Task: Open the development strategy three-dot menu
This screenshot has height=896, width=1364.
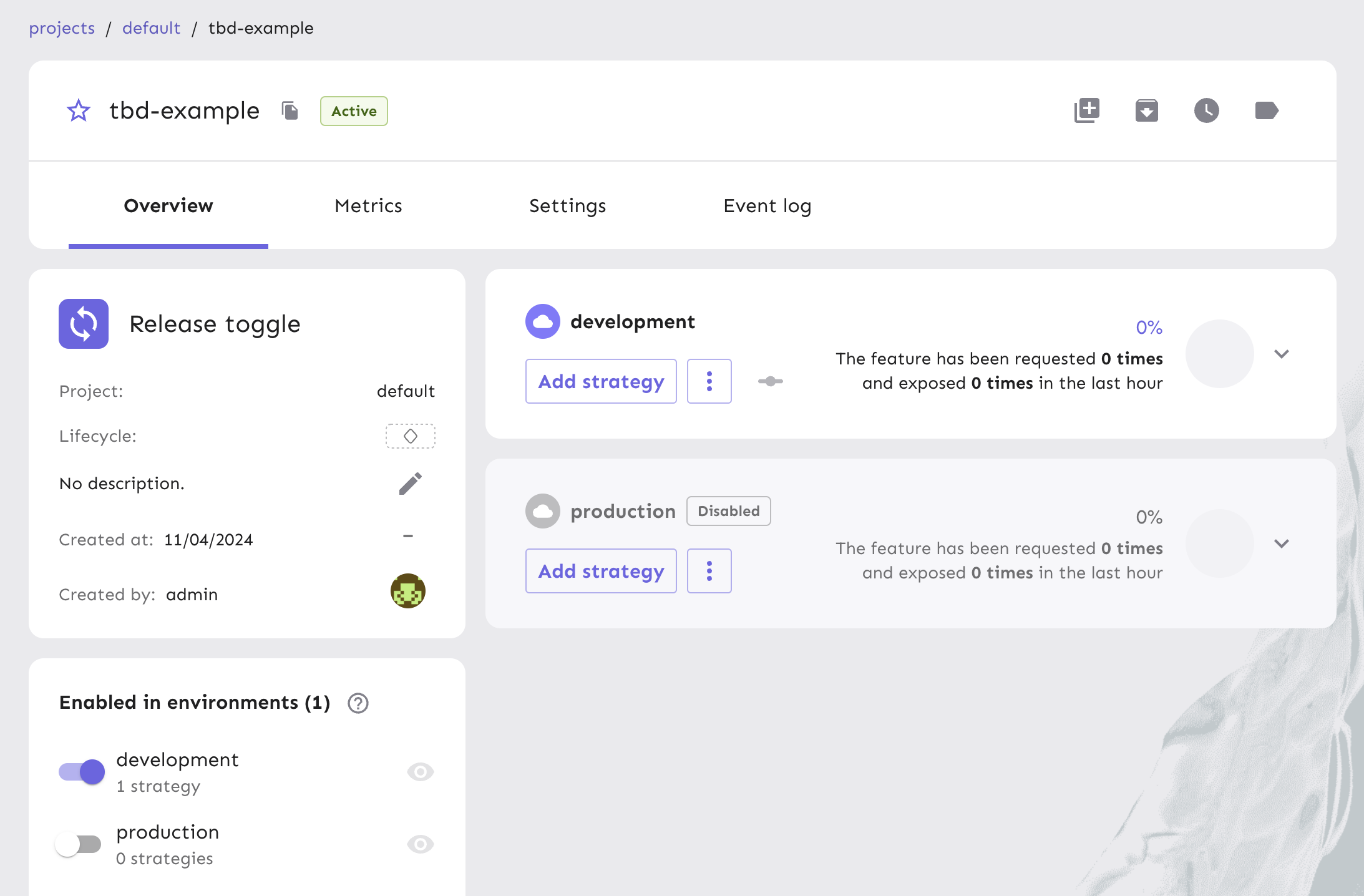Action: pos(709,381)
